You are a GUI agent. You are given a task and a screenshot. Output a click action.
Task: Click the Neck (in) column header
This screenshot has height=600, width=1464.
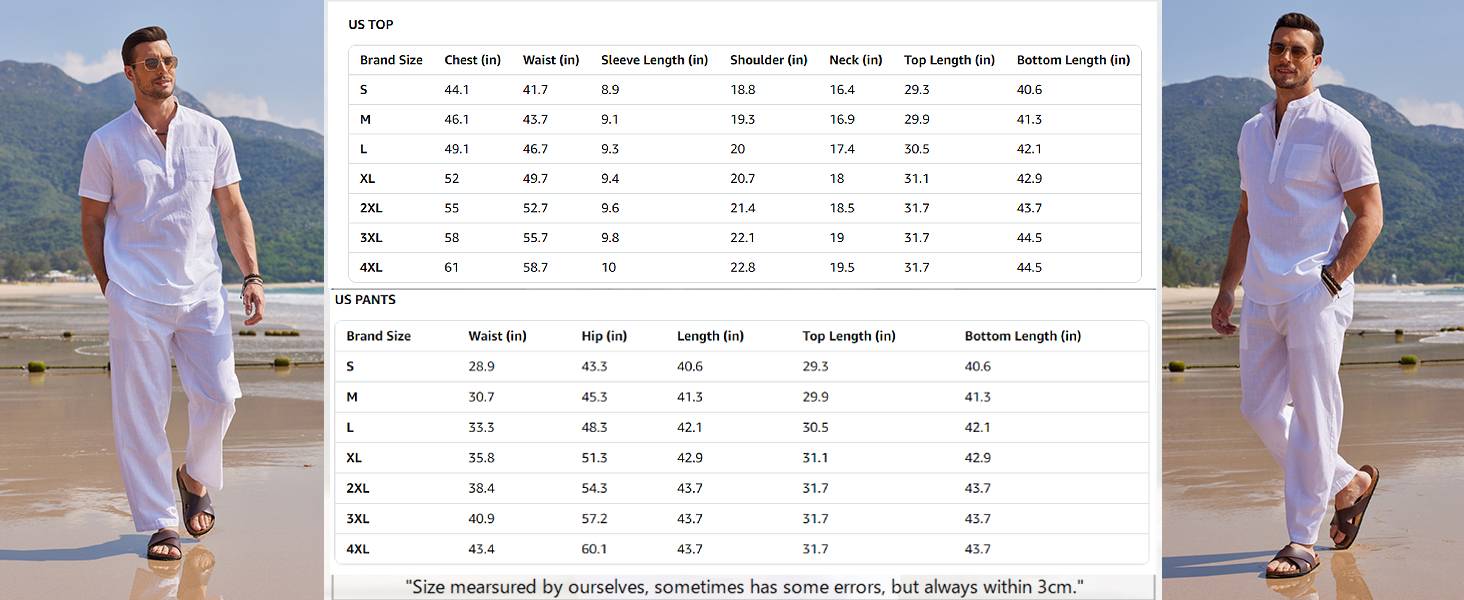pyautogui.click(x=855, y=60)
